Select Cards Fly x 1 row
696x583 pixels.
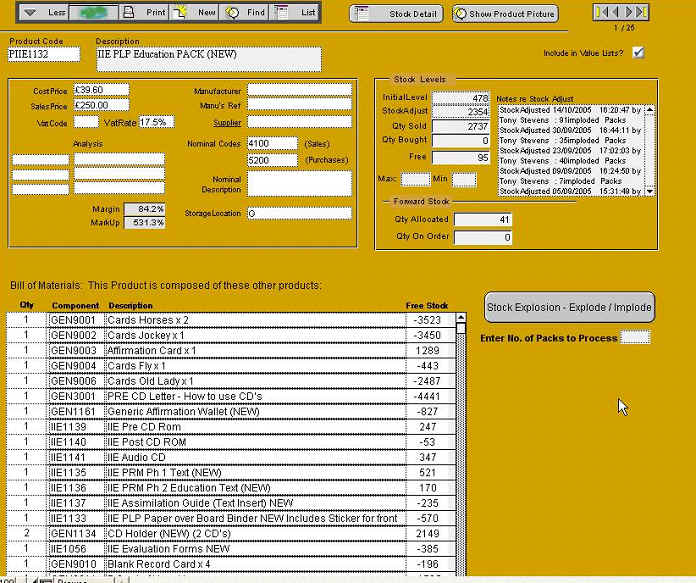(x=231, y=366)
